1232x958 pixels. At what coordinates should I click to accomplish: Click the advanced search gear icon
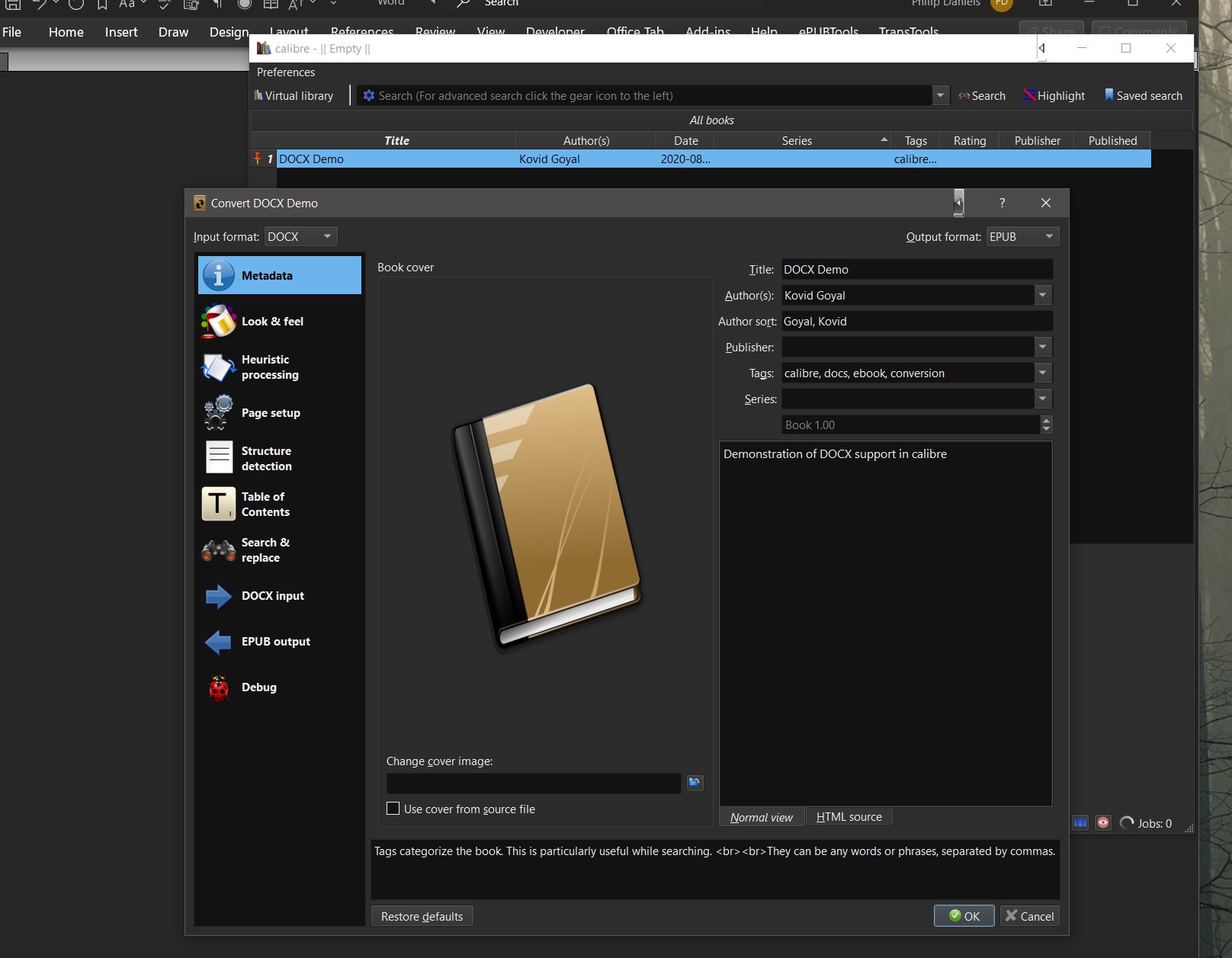click(369, 95)
